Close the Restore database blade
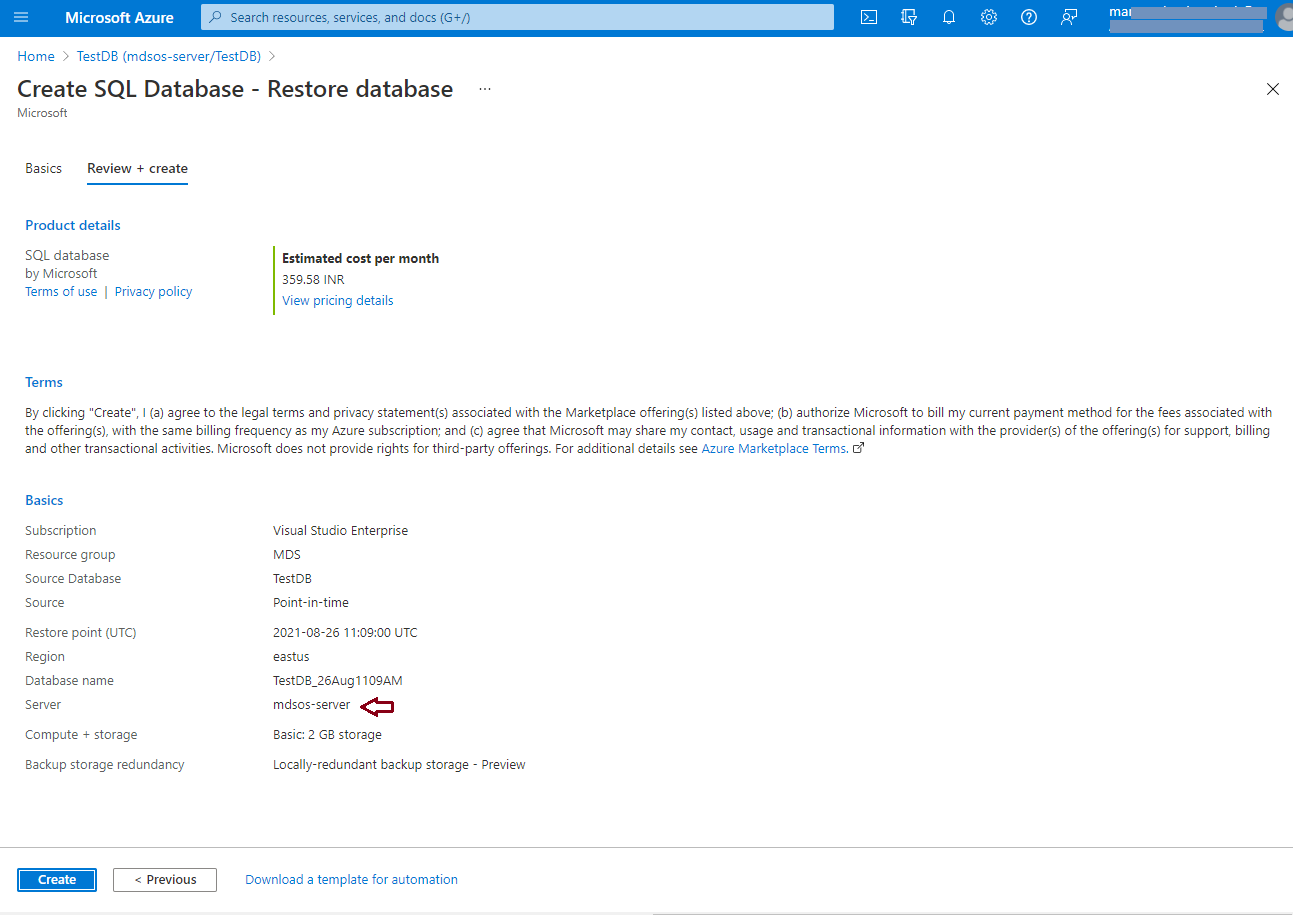The height and width of the screenshot is (915, 1293). [x=1273, y=89]
